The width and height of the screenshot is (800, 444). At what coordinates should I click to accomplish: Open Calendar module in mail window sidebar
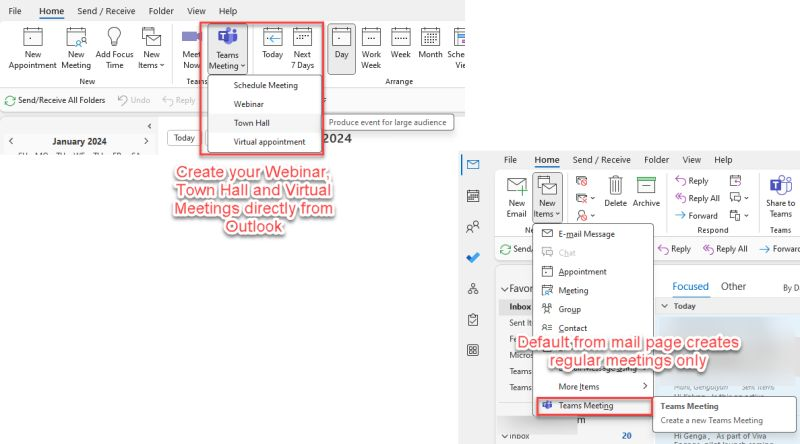tap(473, 195)
